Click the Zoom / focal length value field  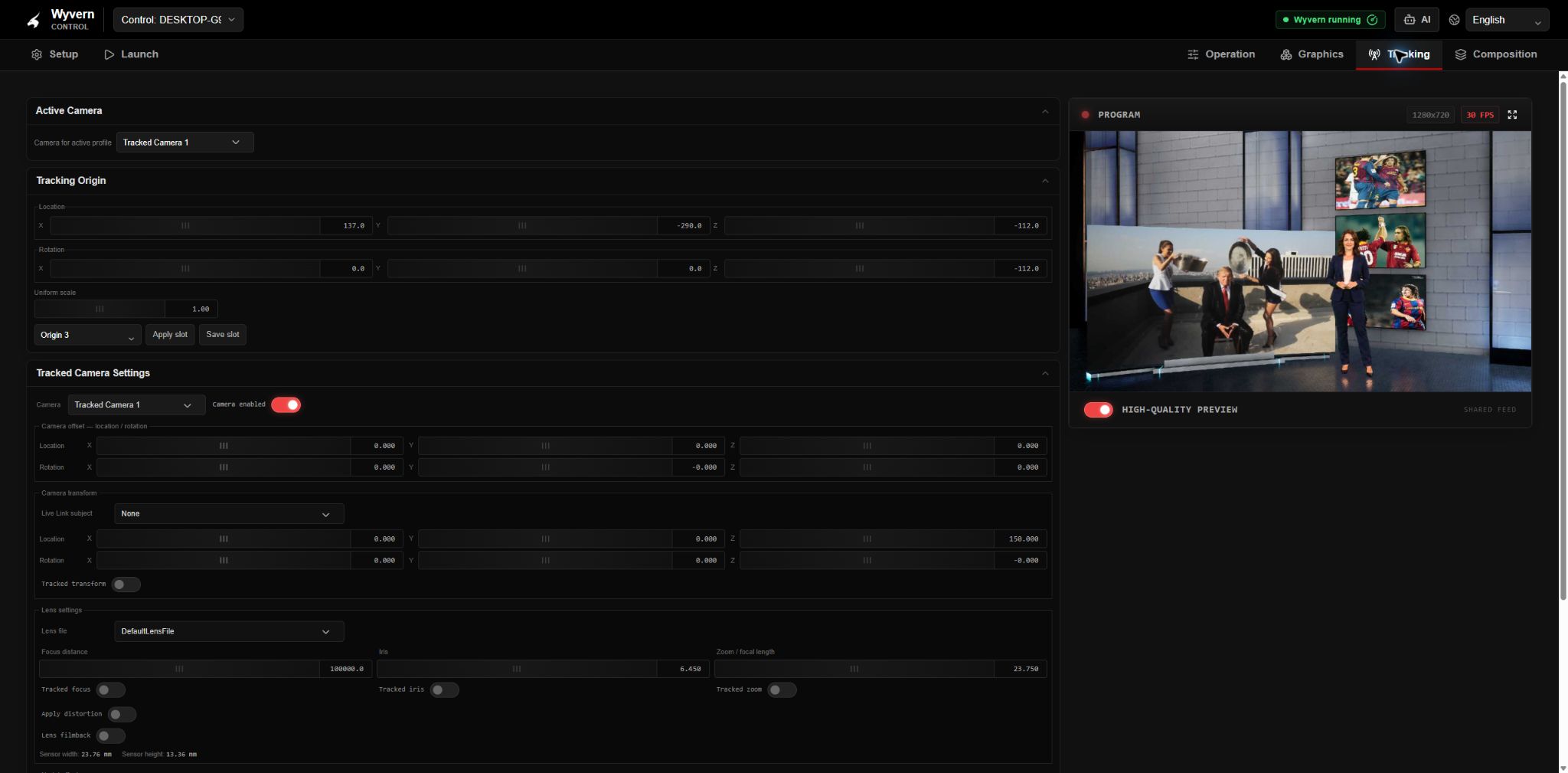1021,669
